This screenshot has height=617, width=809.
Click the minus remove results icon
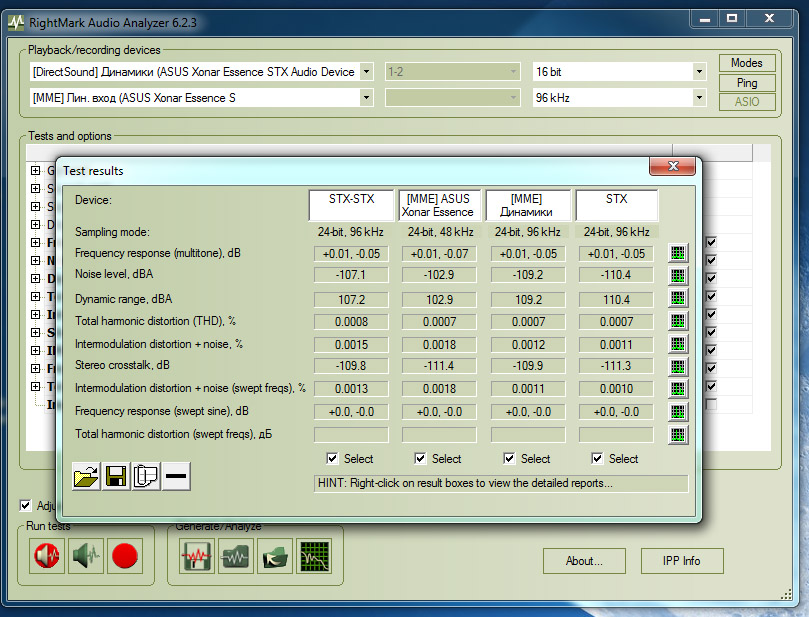coord(176,476)
